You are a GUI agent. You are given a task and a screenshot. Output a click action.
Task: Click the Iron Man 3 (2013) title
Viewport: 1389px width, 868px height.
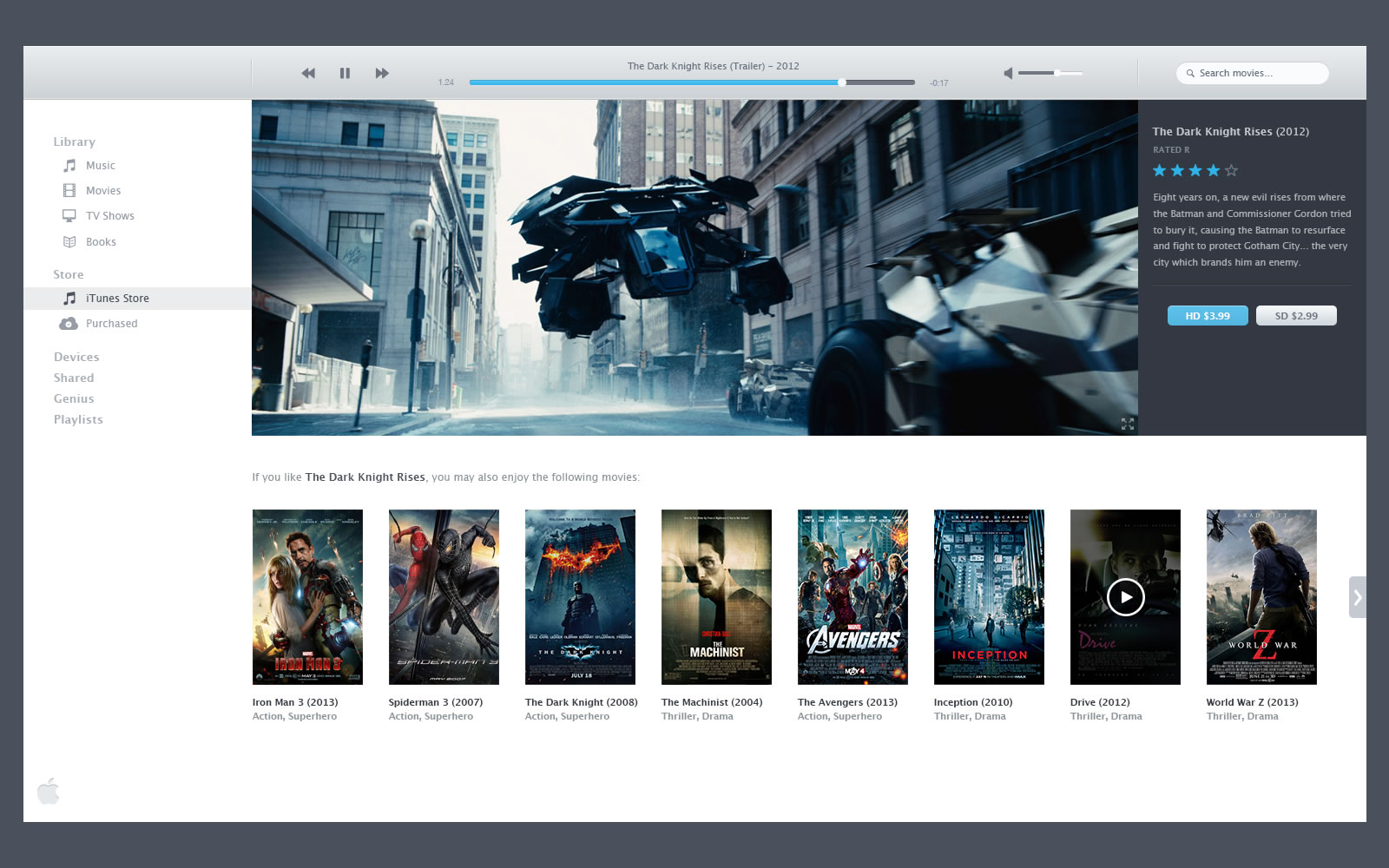click(295, 702)
